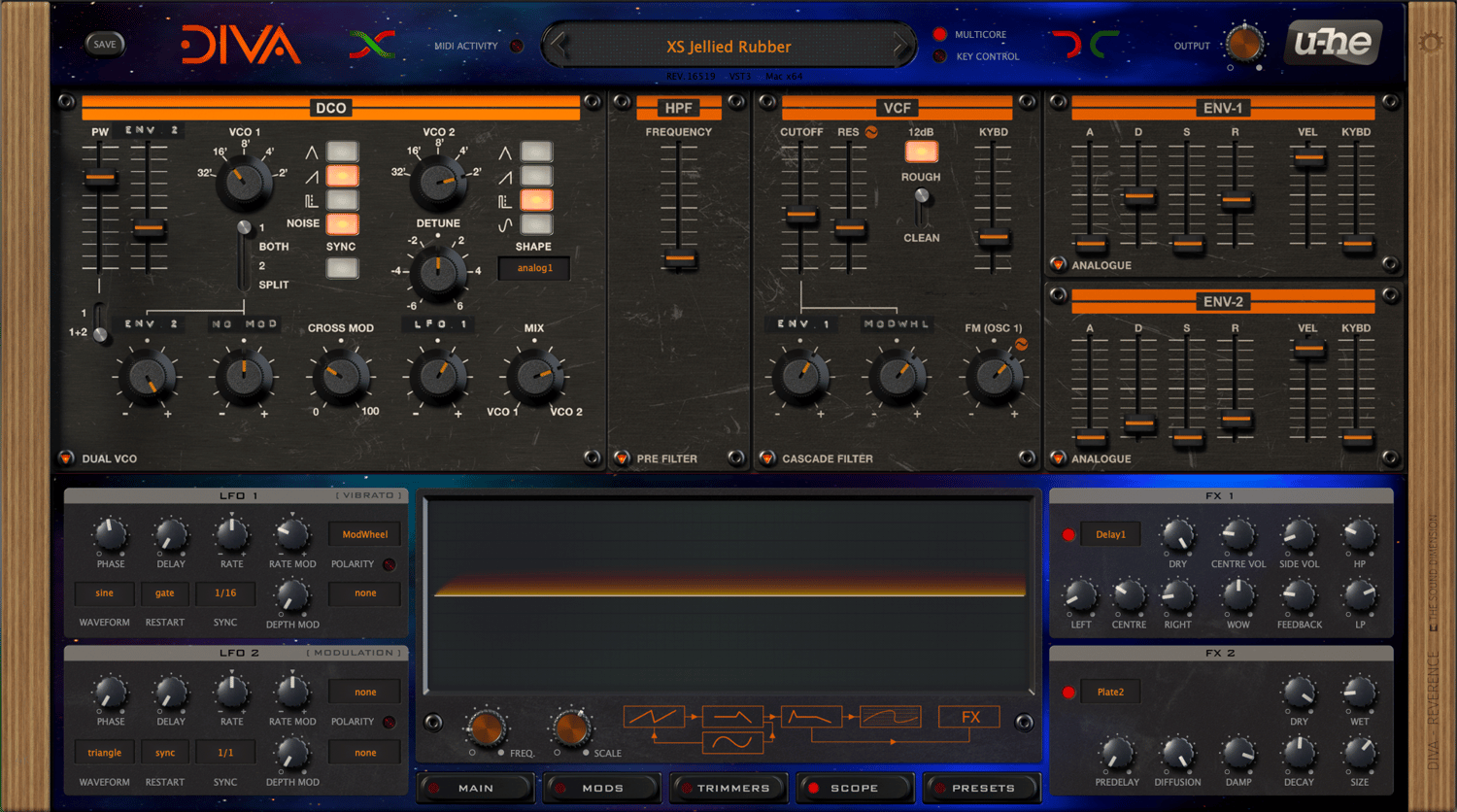
Task: Turn the scope FREQ knob
Action: [x=485, y=727]
